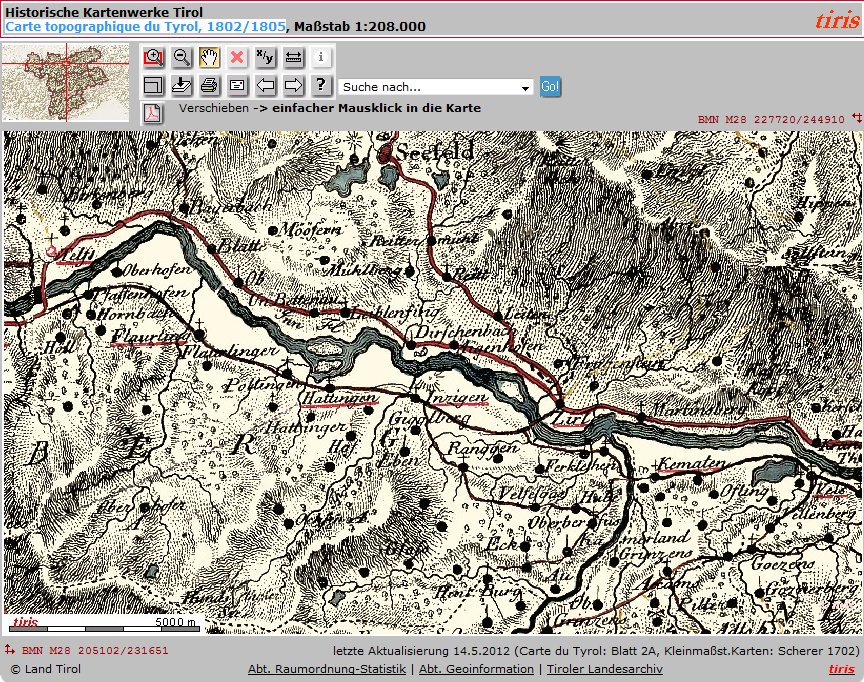
Task: Go to previous map view arrow
Action: pyautogui.click(x=265, y=86)
